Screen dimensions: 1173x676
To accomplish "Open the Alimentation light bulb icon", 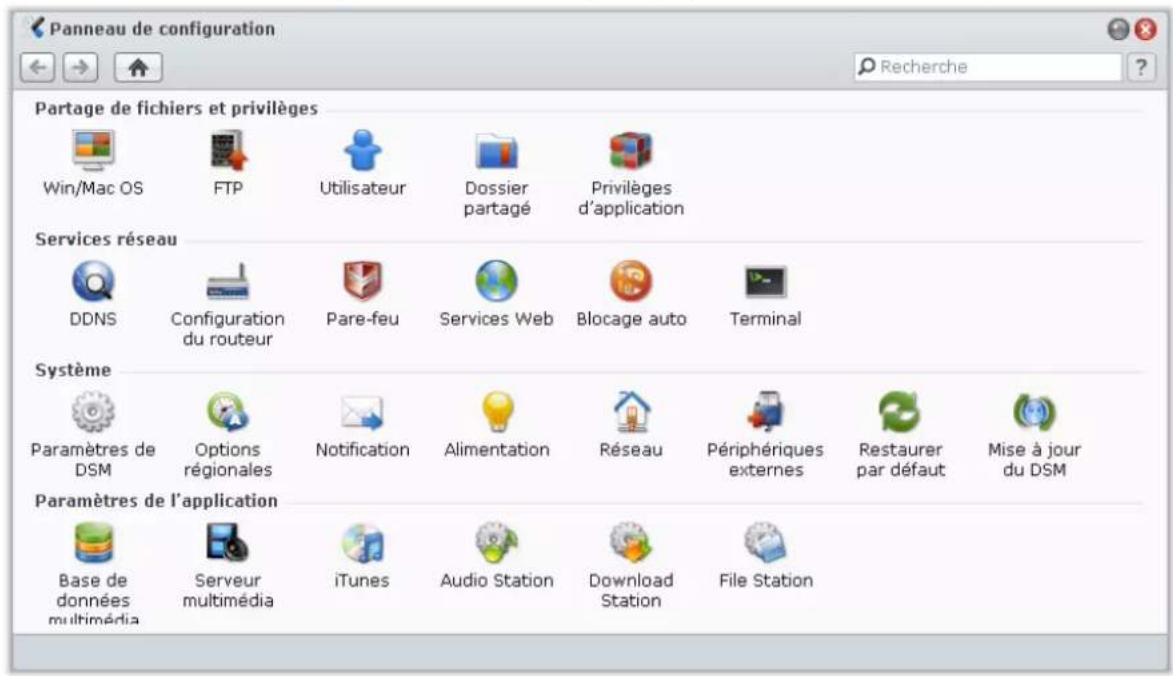I will pyautogui.click(x=497, y=412).
